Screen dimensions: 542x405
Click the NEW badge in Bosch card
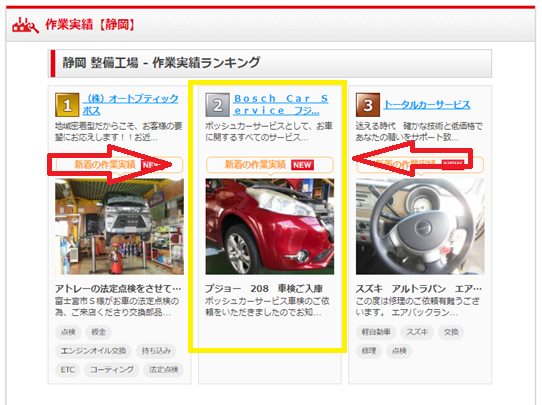(x=302, y=165)
